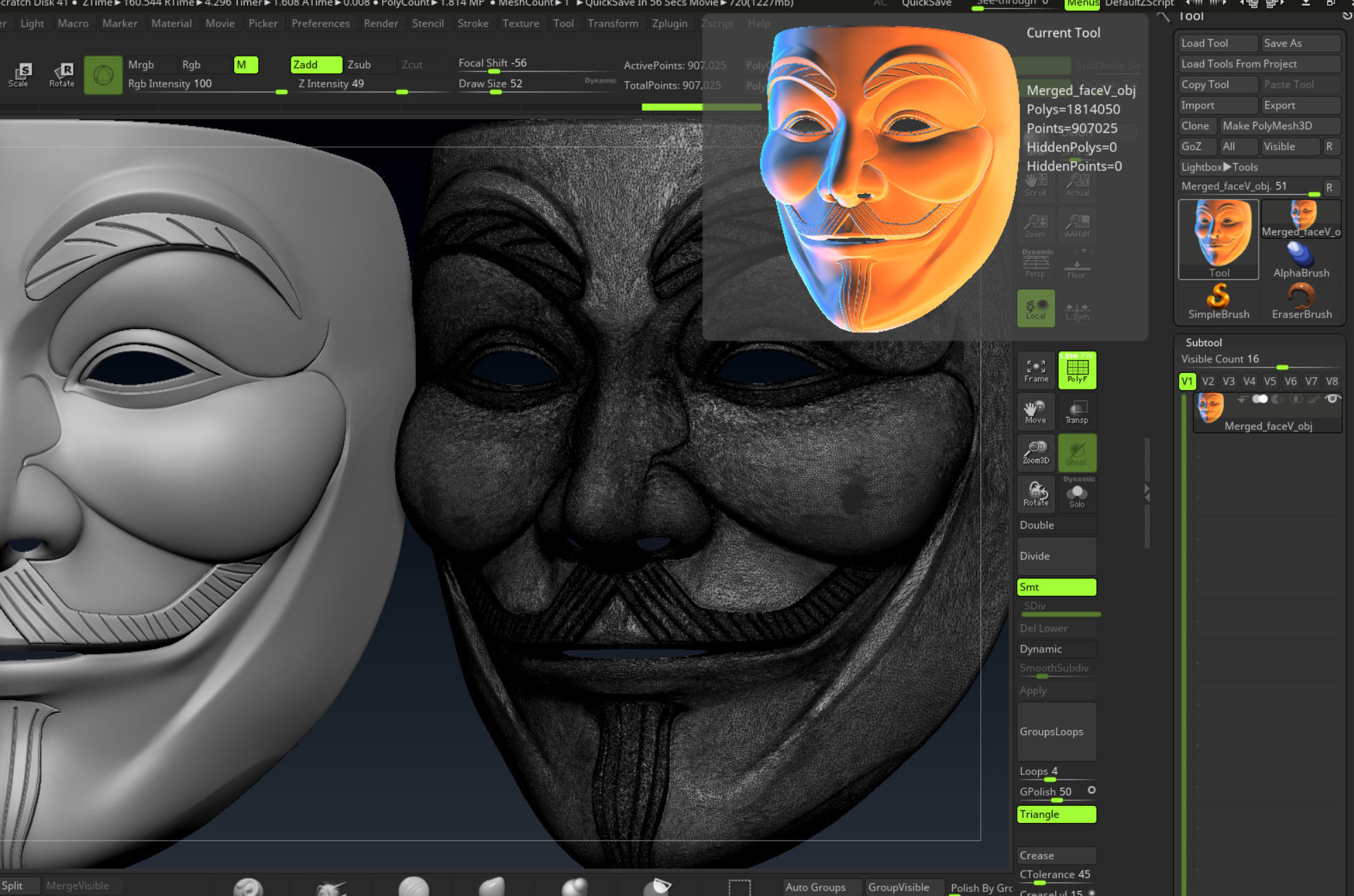Open the Light menu
1354x896 pixels.
(x=32, y=23)
